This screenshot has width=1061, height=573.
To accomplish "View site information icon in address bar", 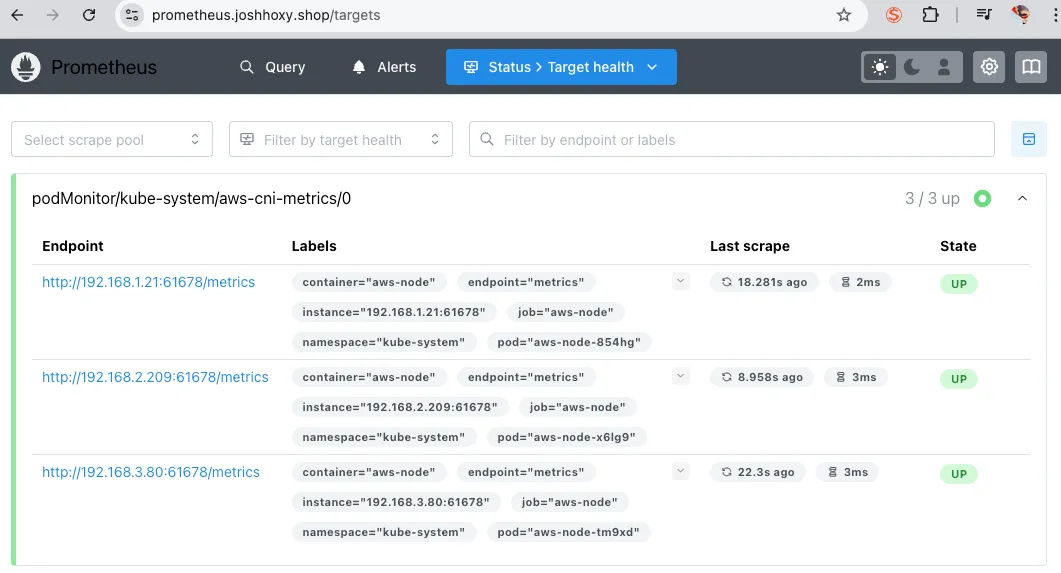I will click(132, 15).
